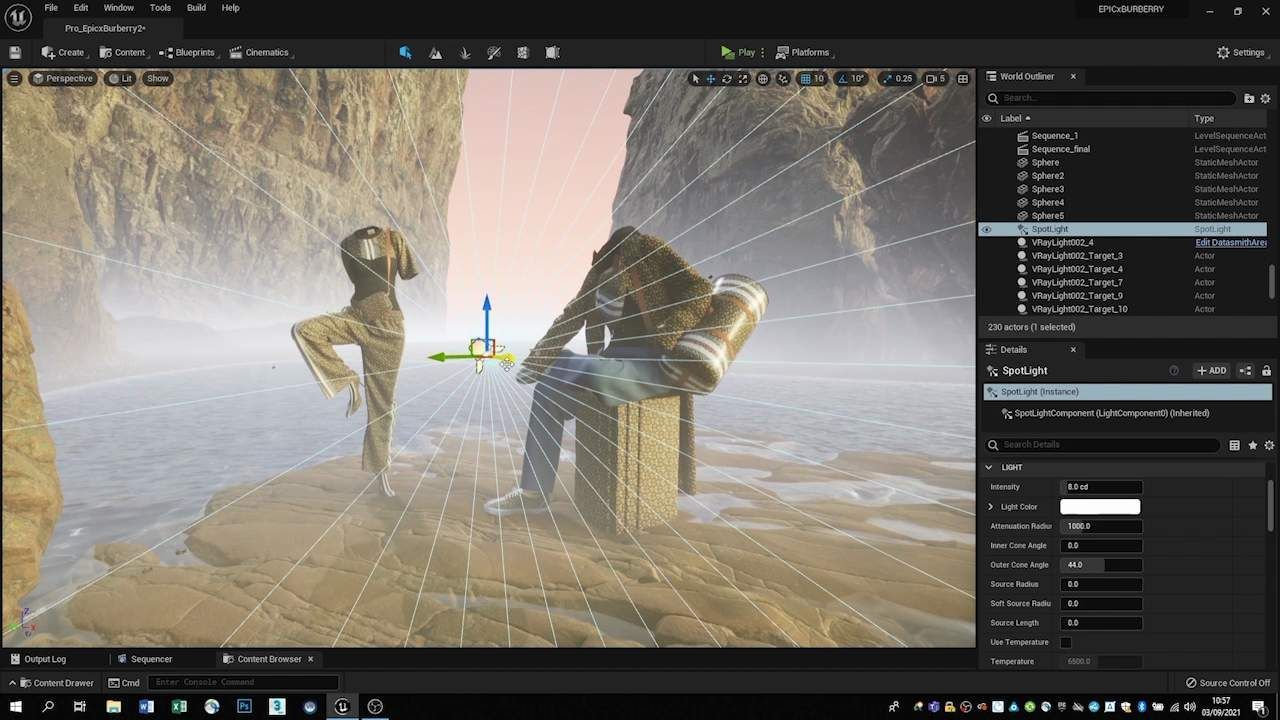Toggle scale snapping icon
Screen dimensions: 1280x720
point(889,78)
